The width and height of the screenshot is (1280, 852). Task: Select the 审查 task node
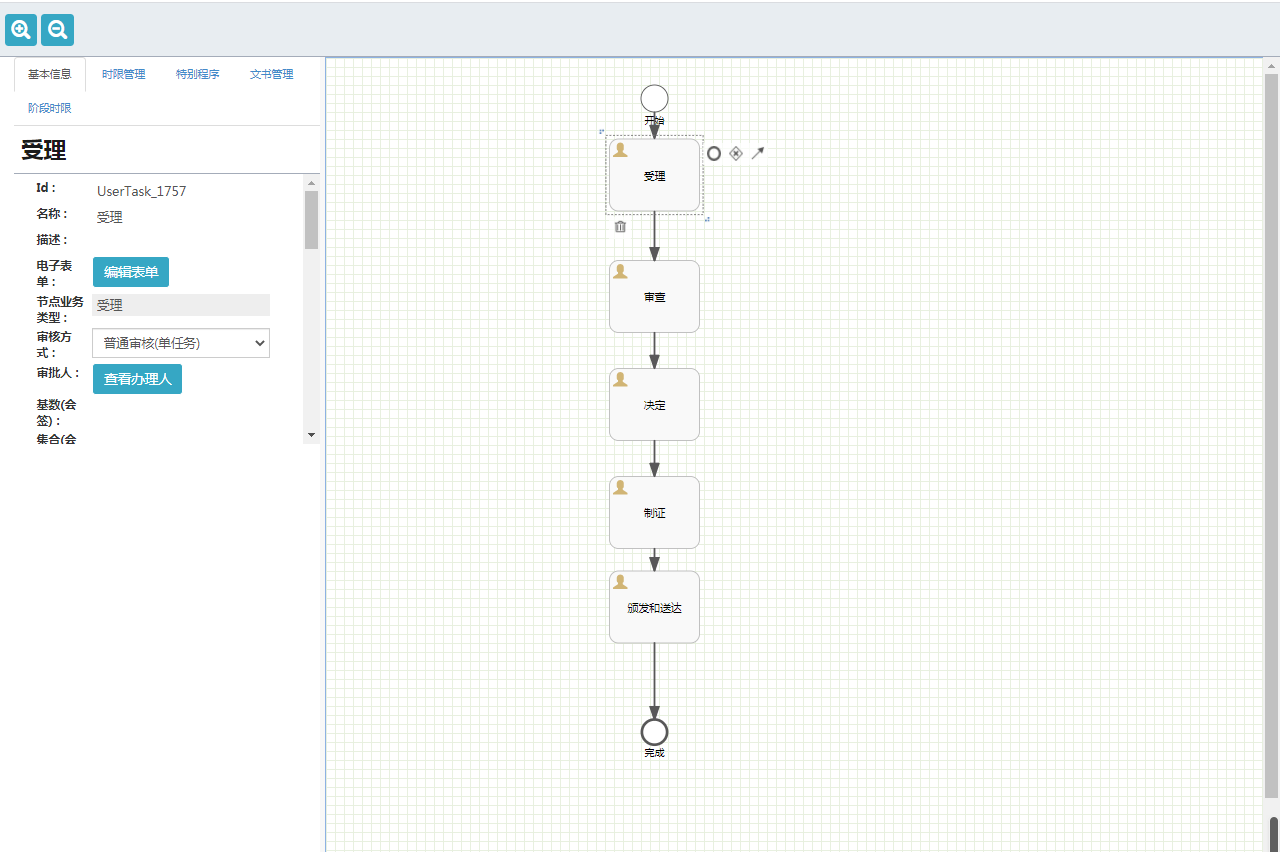[x=654, y=297]
